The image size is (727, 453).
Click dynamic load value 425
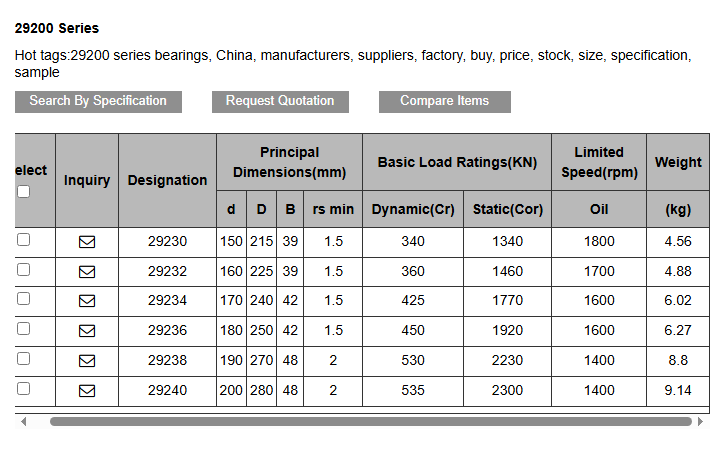(413, 300)
